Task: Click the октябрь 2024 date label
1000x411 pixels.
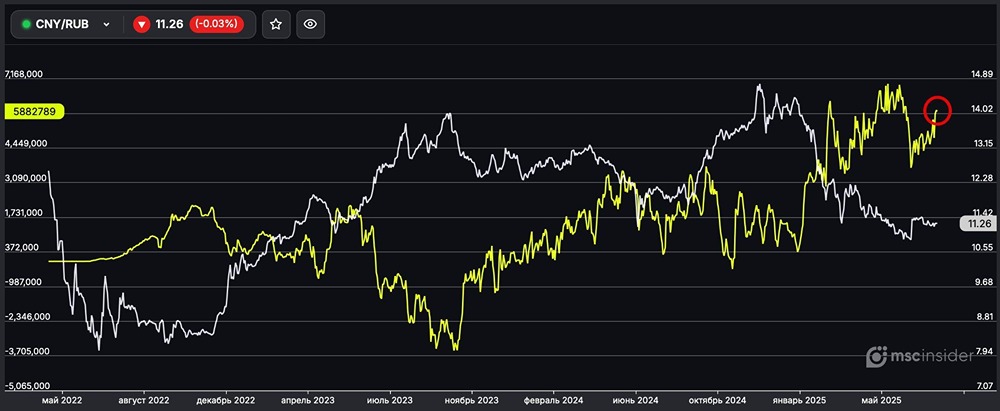Action: tap(717, 400)
